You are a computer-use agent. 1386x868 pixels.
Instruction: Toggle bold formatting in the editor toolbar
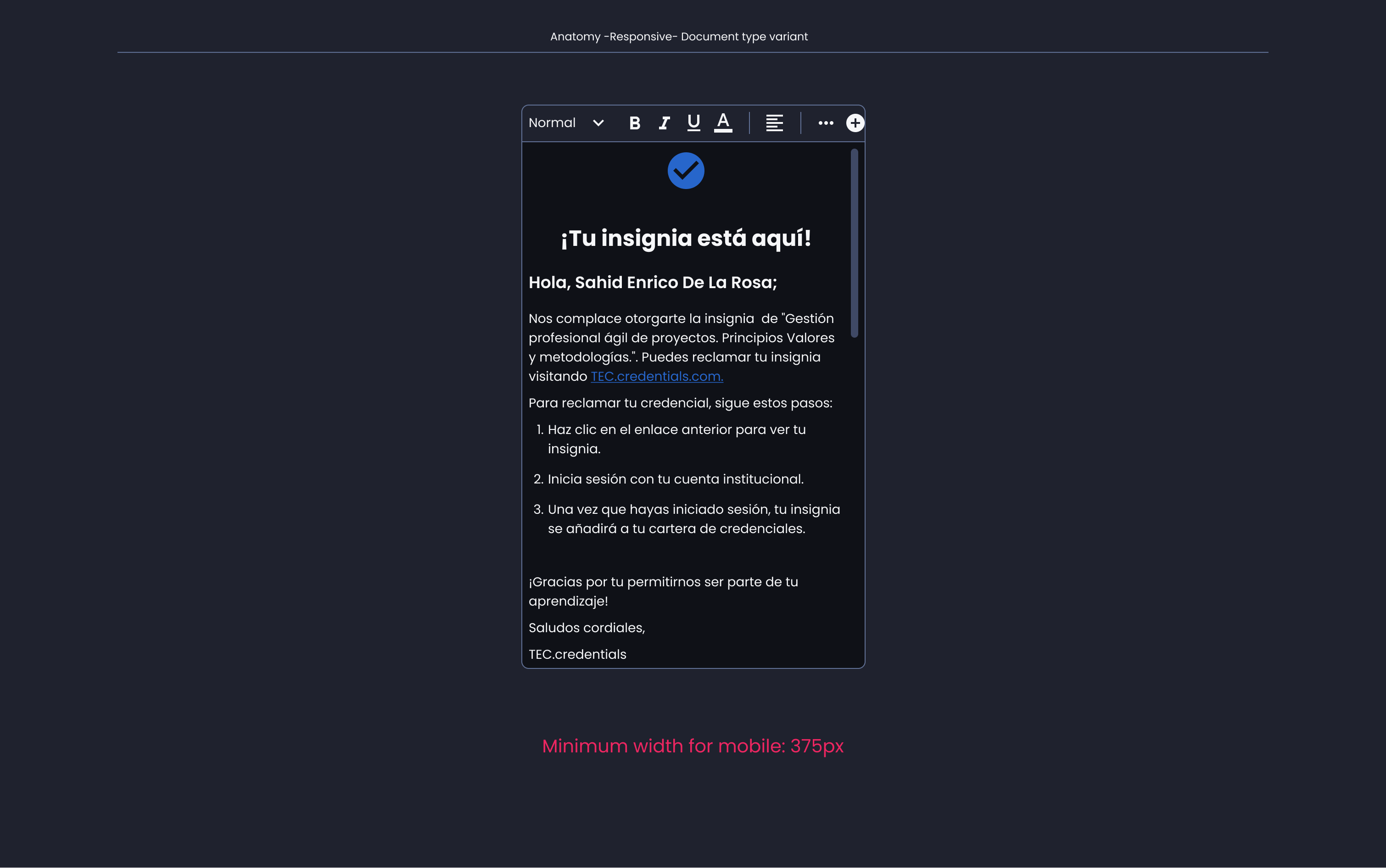634,123
